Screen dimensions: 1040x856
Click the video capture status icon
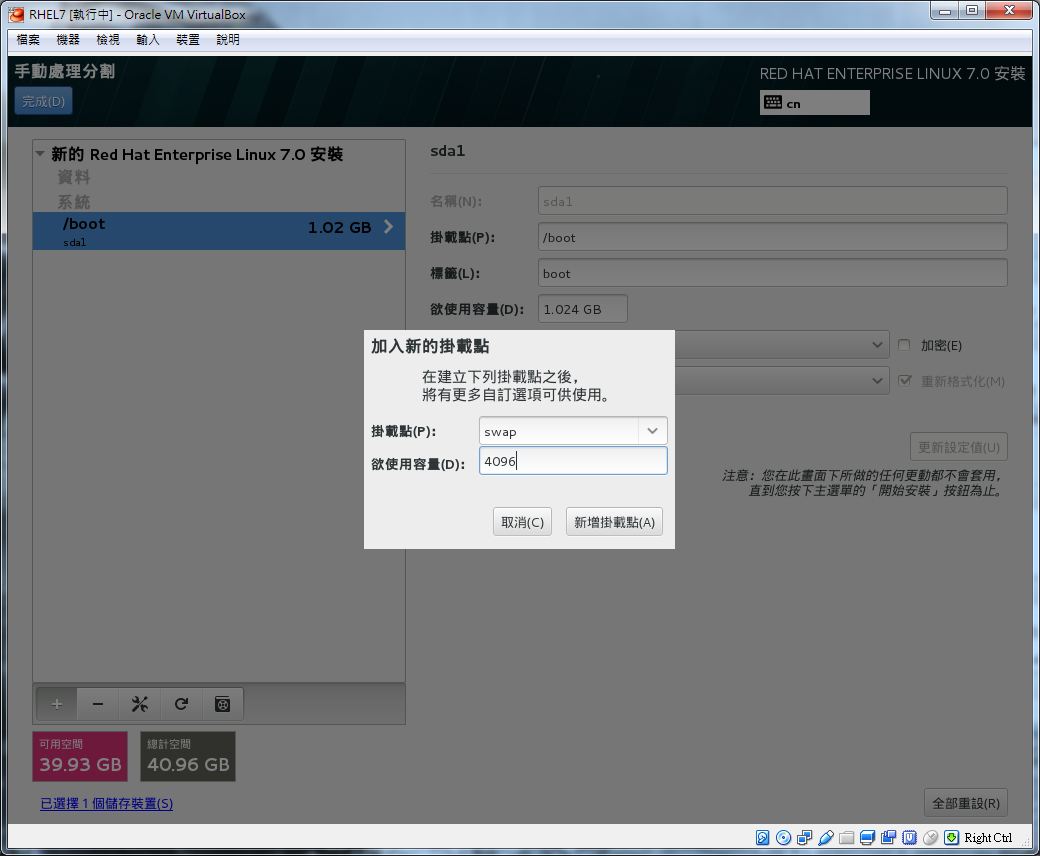point(888,837)
